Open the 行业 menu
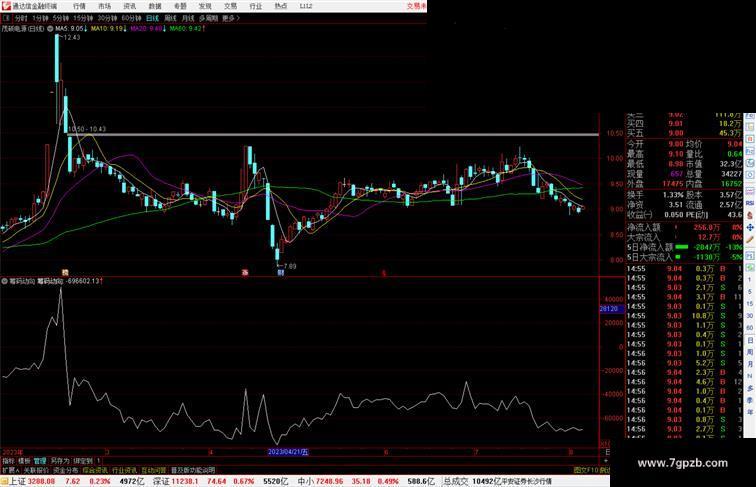This screenshot has height=487, width=756. pyautogui.click(x=256, y=6)
